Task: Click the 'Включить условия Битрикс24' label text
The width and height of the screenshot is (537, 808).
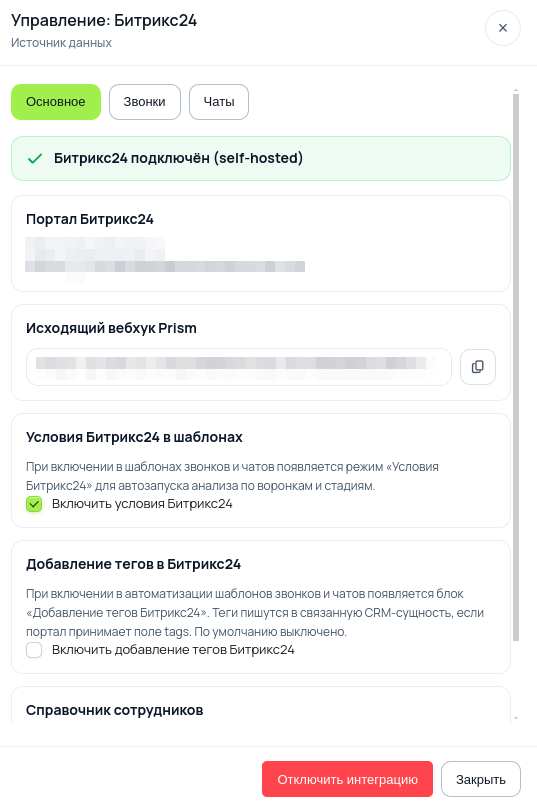Action: point(142,504)
